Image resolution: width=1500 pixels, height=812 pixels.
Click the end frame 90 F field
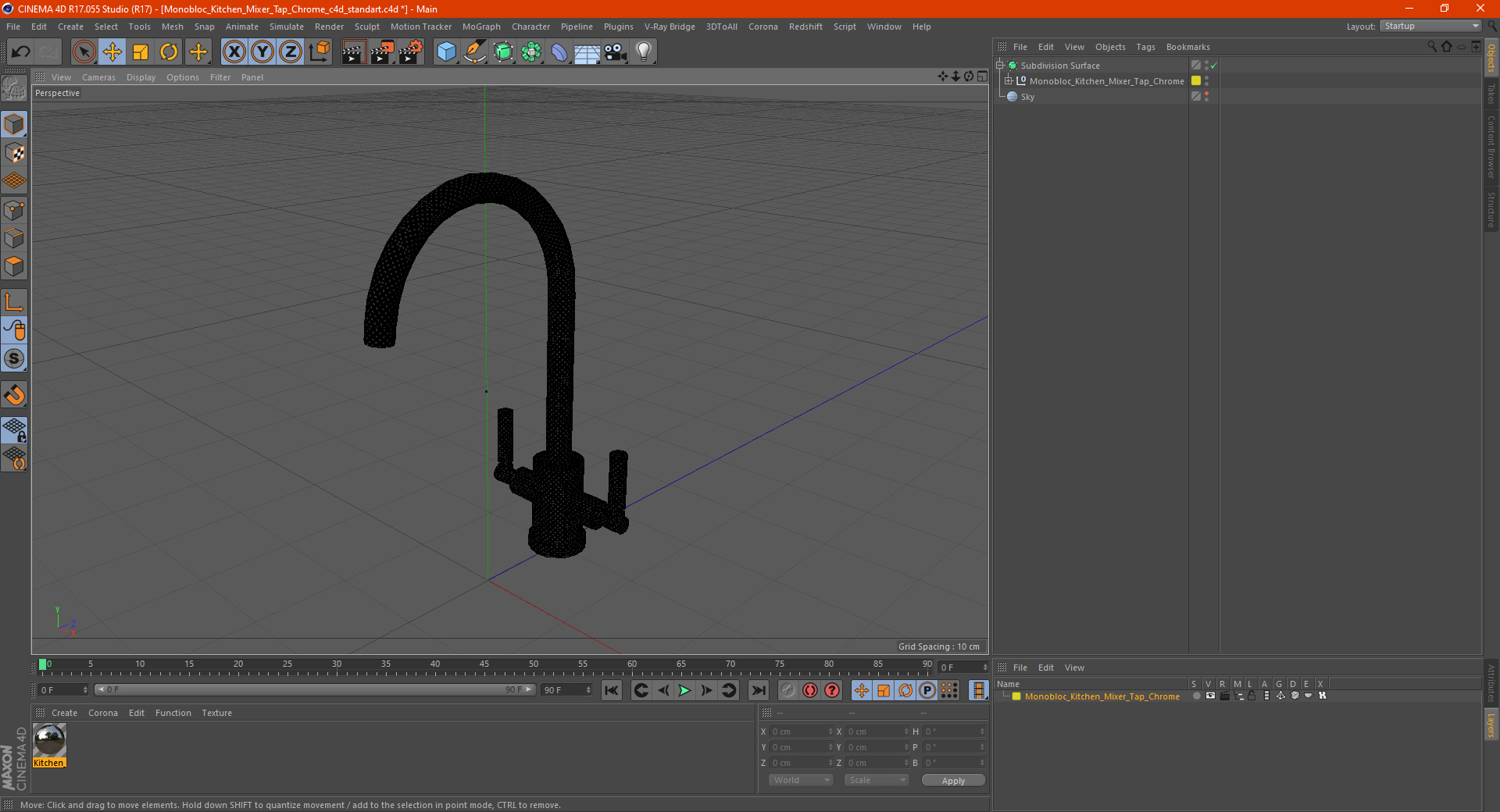click(x=566, y=690)
